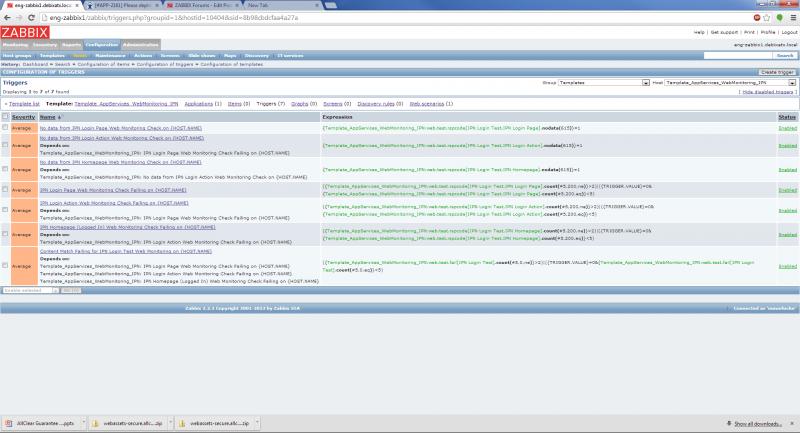This screenshot has height=433, width=800.
Task: Click the page icon in the address bar
Action: click(x=44, y=18)
